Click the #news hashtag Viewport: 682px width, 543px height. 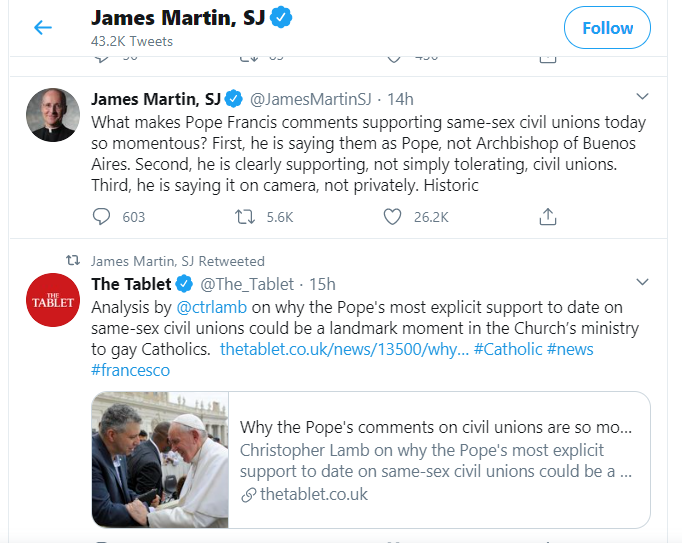coord(570,349)
